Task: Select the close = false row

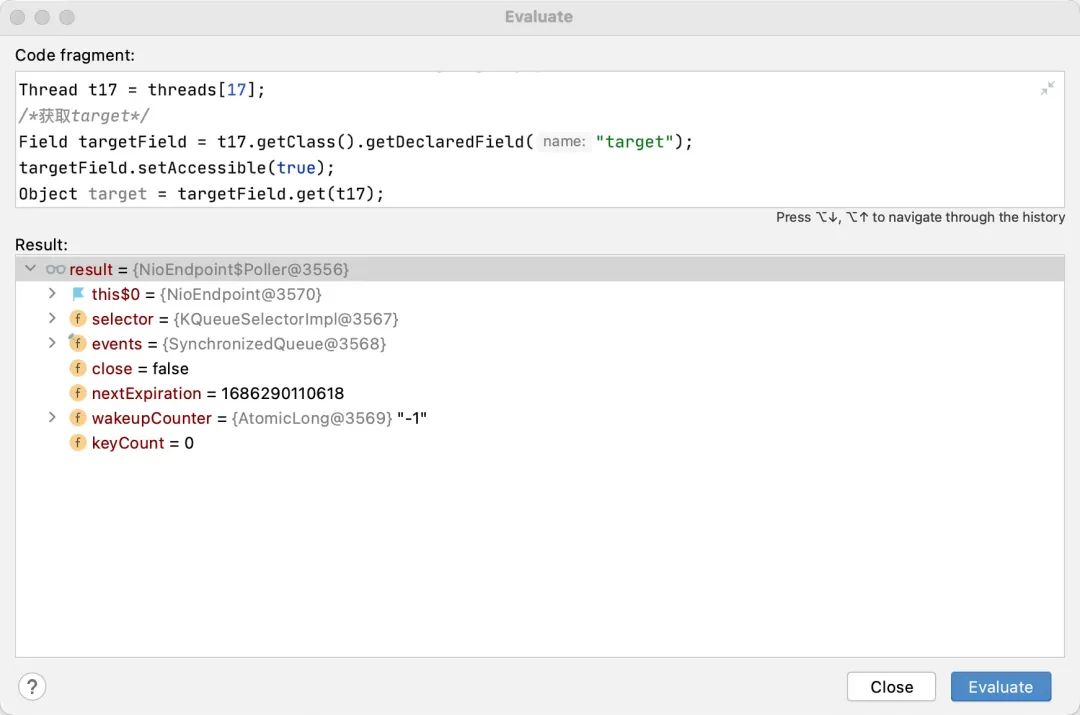Action: [540, 369]
